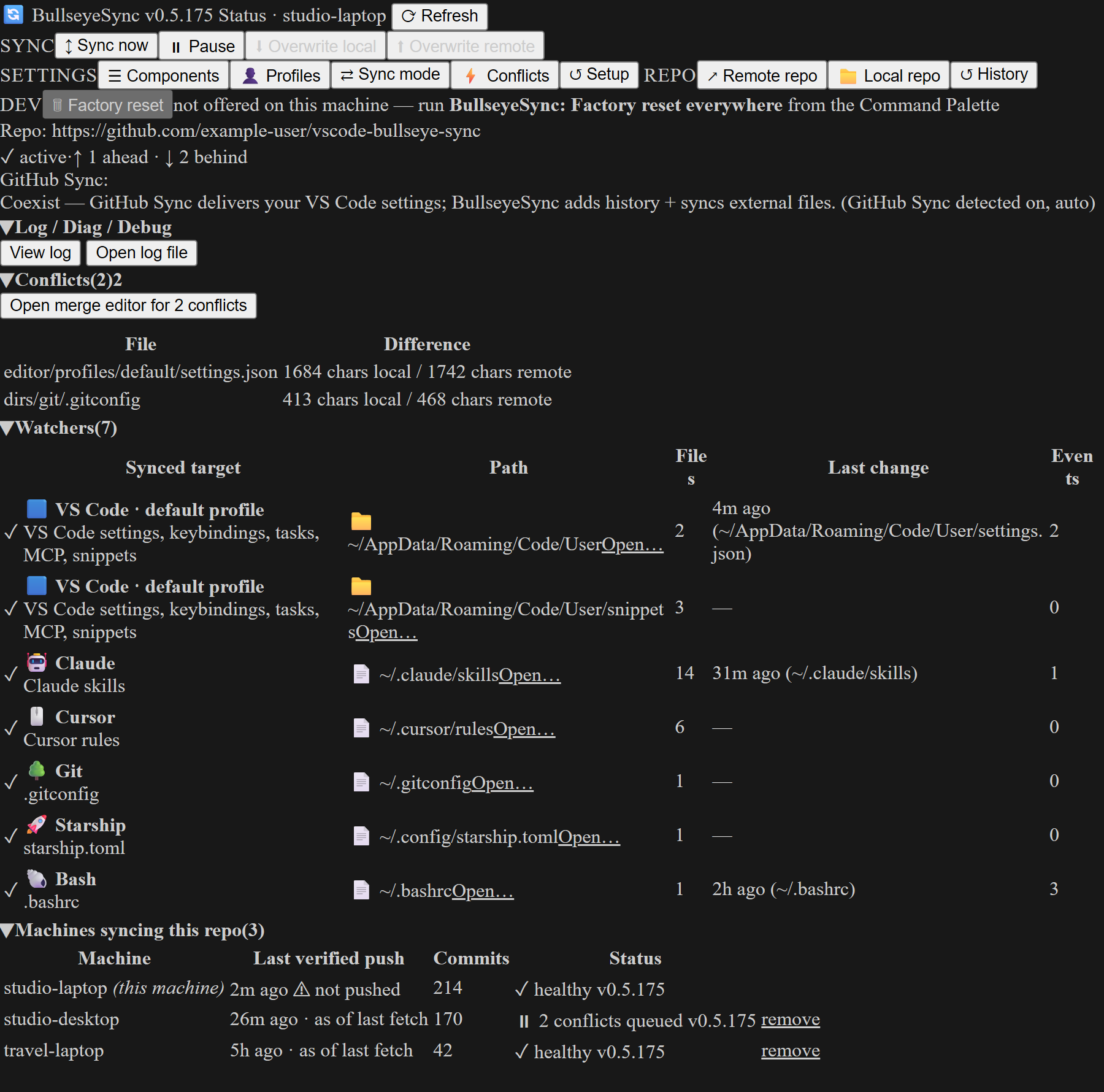Pause syncing with the Pause button
This screenshot has width=1104, height=1092.
coord(202,46)
